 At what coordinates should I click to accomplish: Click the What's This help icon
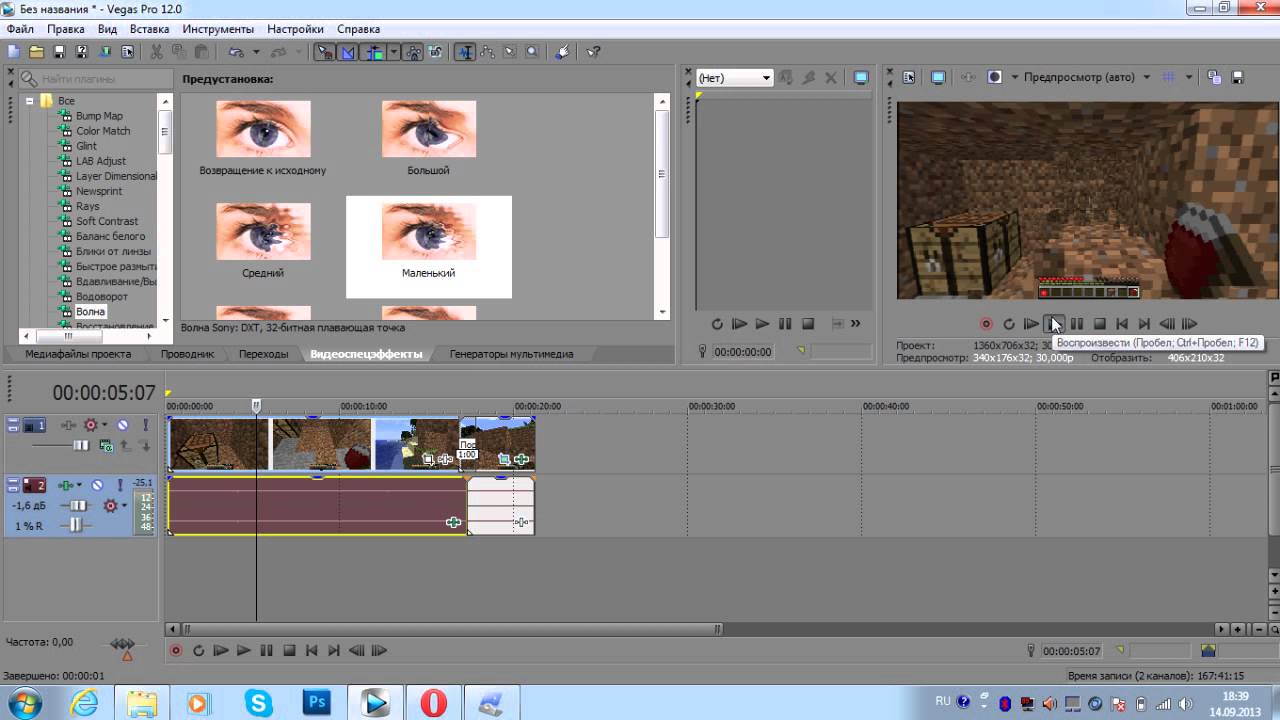pos(593,52)
